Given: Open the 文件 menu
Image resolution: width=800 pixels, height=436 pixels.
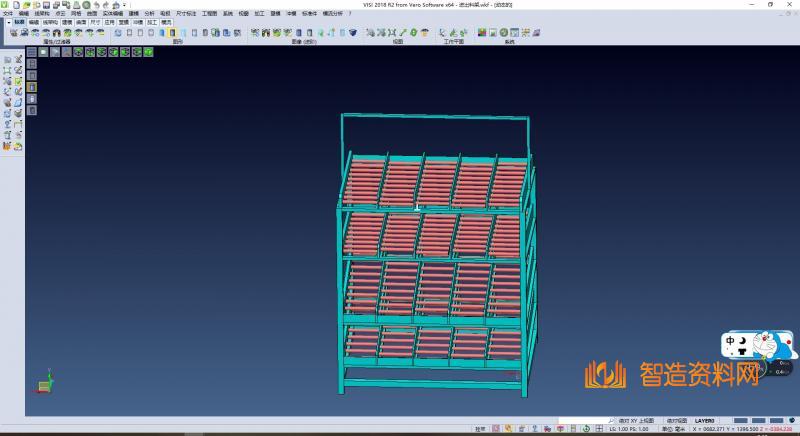Looking at the screenshot, I should point(8,13).
